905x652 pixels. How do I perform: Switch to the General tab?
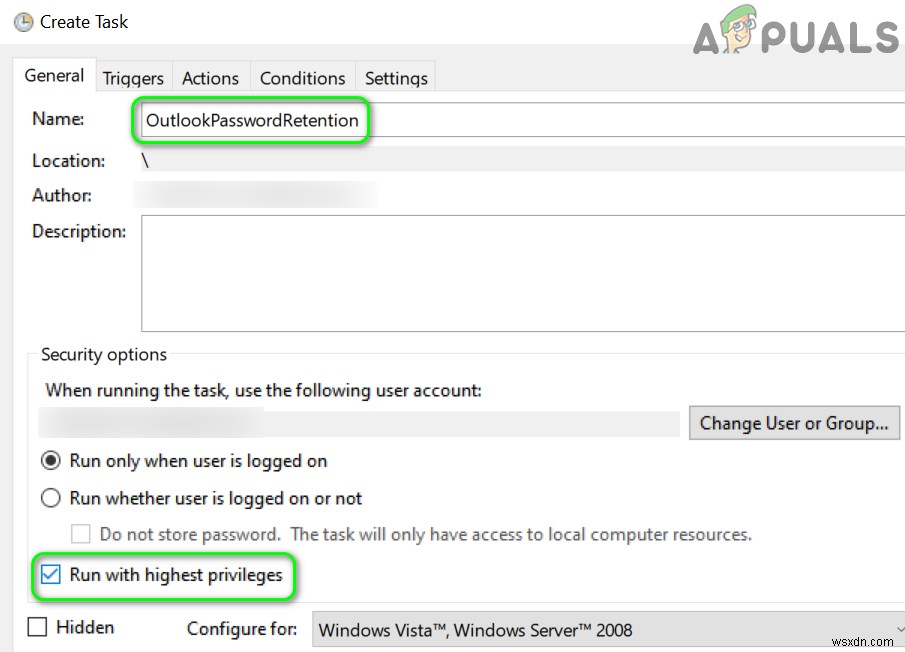pos(54,76)
